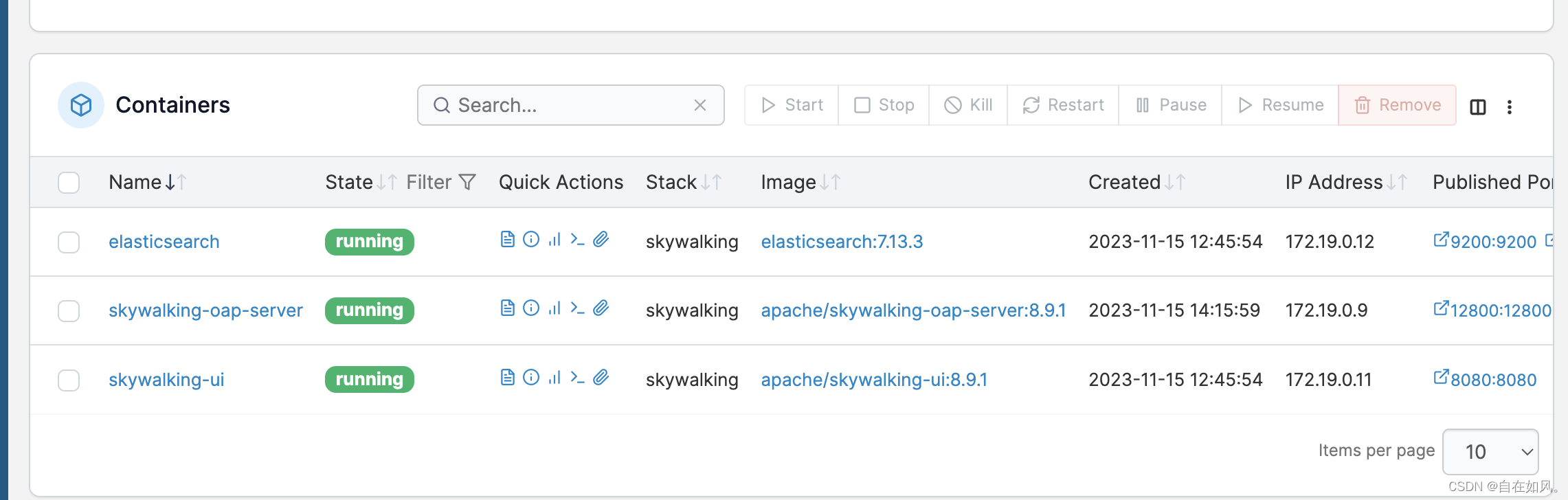Click the running badge for elasticsearch
The height and width of the screenshot is (500, 1568).
370,242
